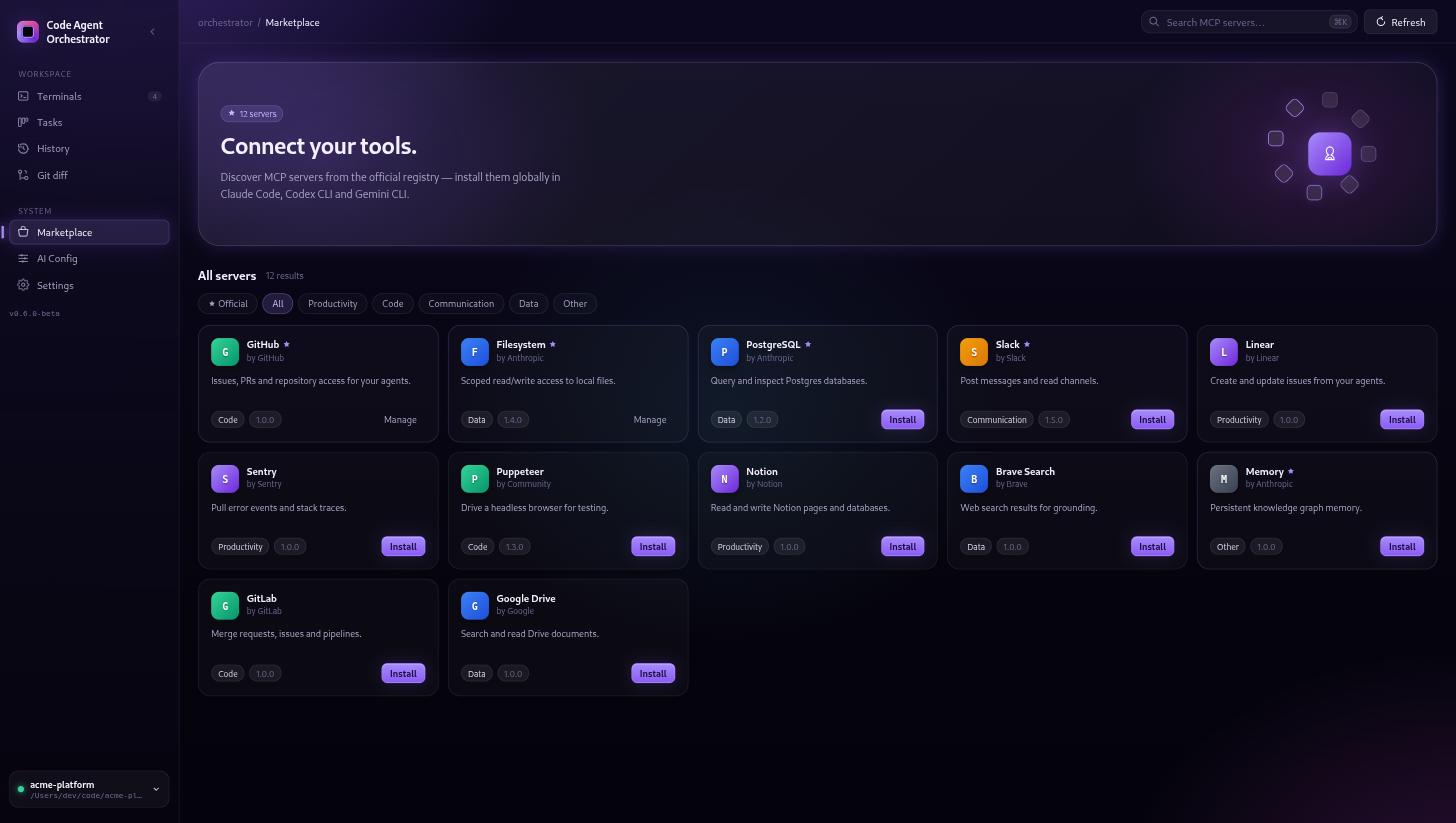Click the official star beside GitHub

(286, 344)
